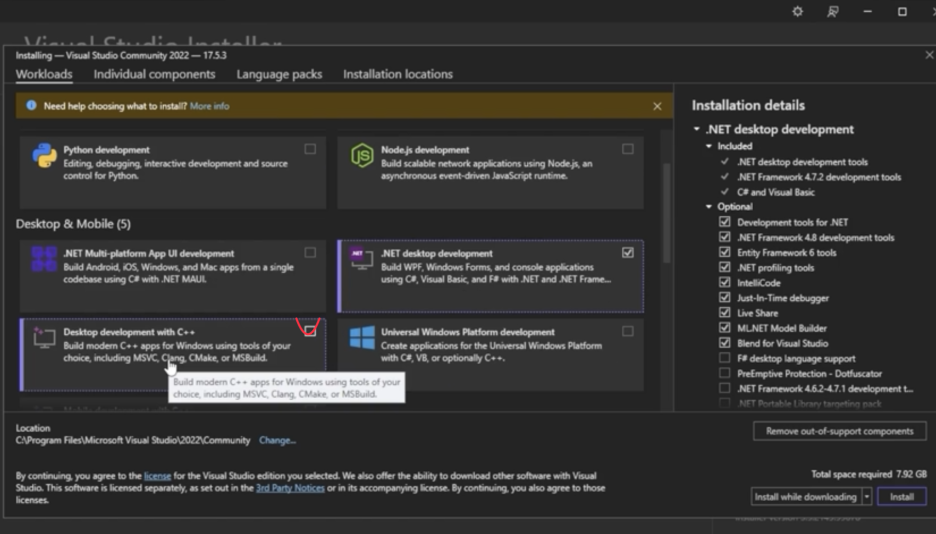Click the Universal Windows Platform Windows logo icon
Screen dimensions: 936x534
coord(362,338)
